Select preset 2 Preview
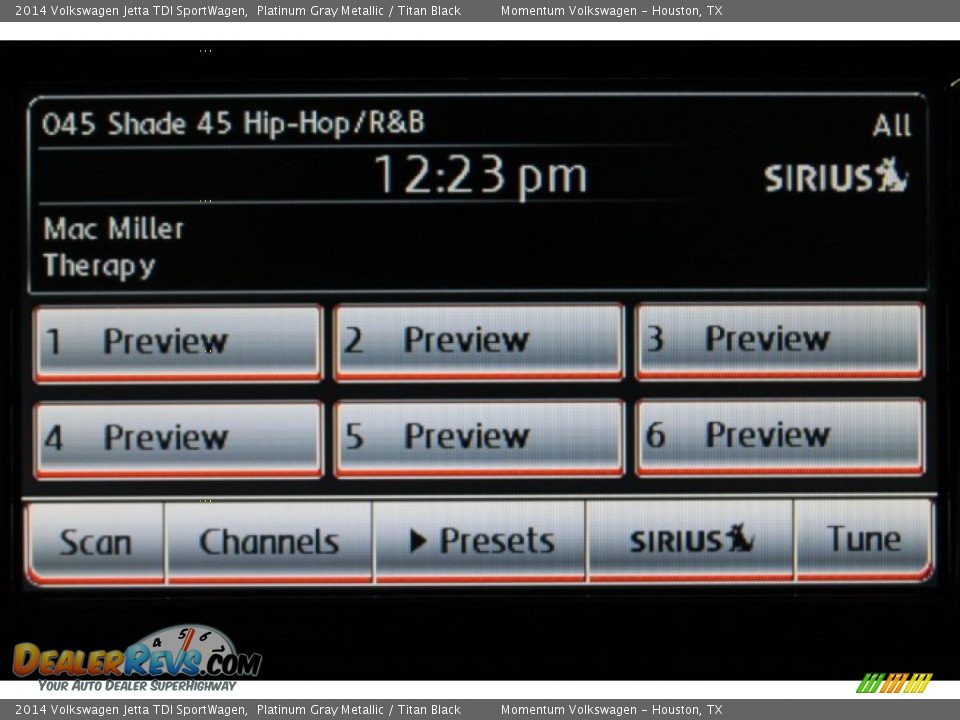The width and height of the screenshot is (960, 720). point(479,341)
